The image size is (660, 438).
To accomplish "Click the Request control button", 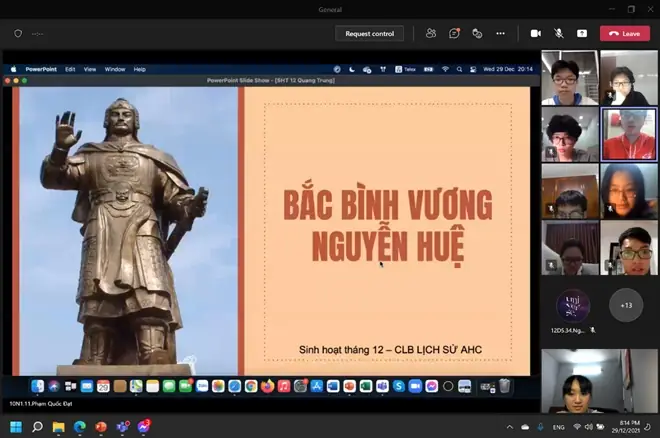I will [370, 34].
